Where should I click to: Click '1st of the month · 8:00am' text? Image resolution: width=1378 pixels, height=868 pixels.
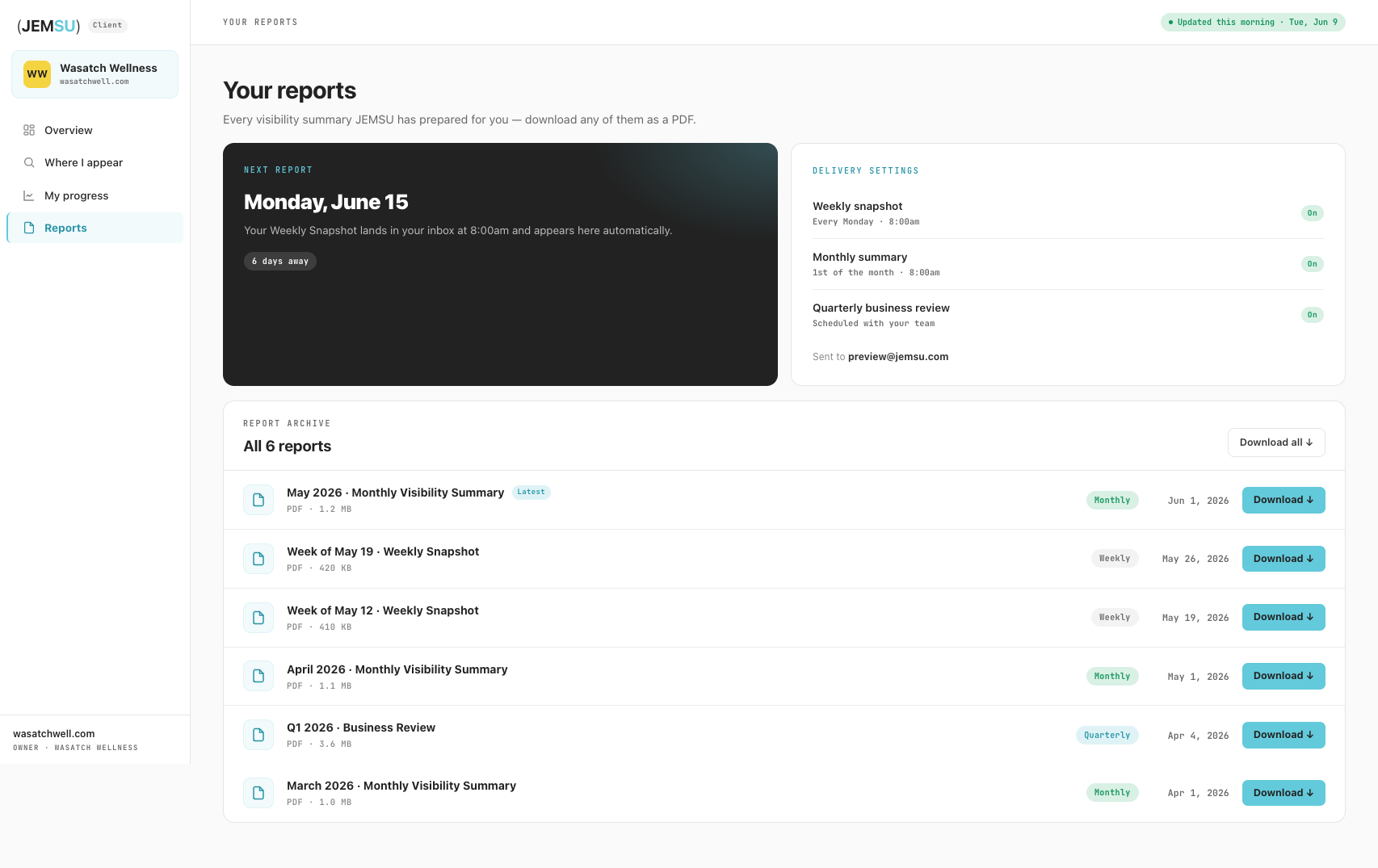876,273
